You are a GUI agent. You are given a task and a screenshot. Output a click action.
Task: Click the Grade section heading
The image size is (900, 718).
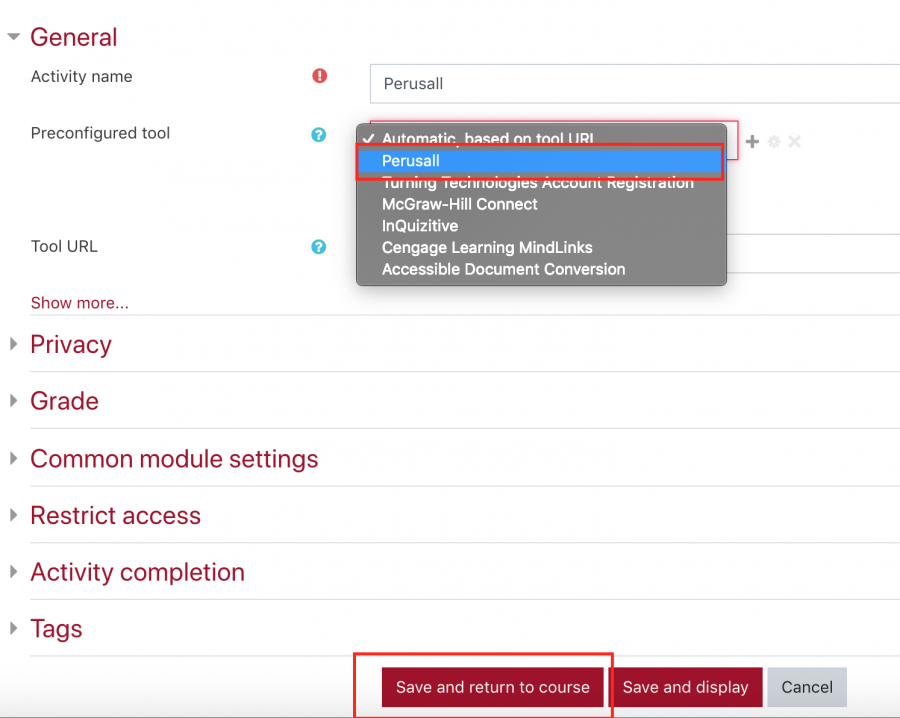click(64, 401)
